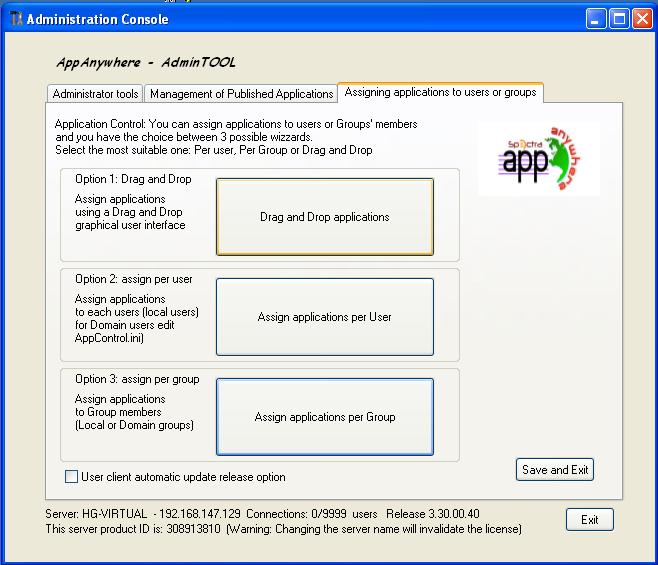Click the AppAnywhere - AdminTOOL heading
This screenshot has height=565, width=658.
click(146, 62)
